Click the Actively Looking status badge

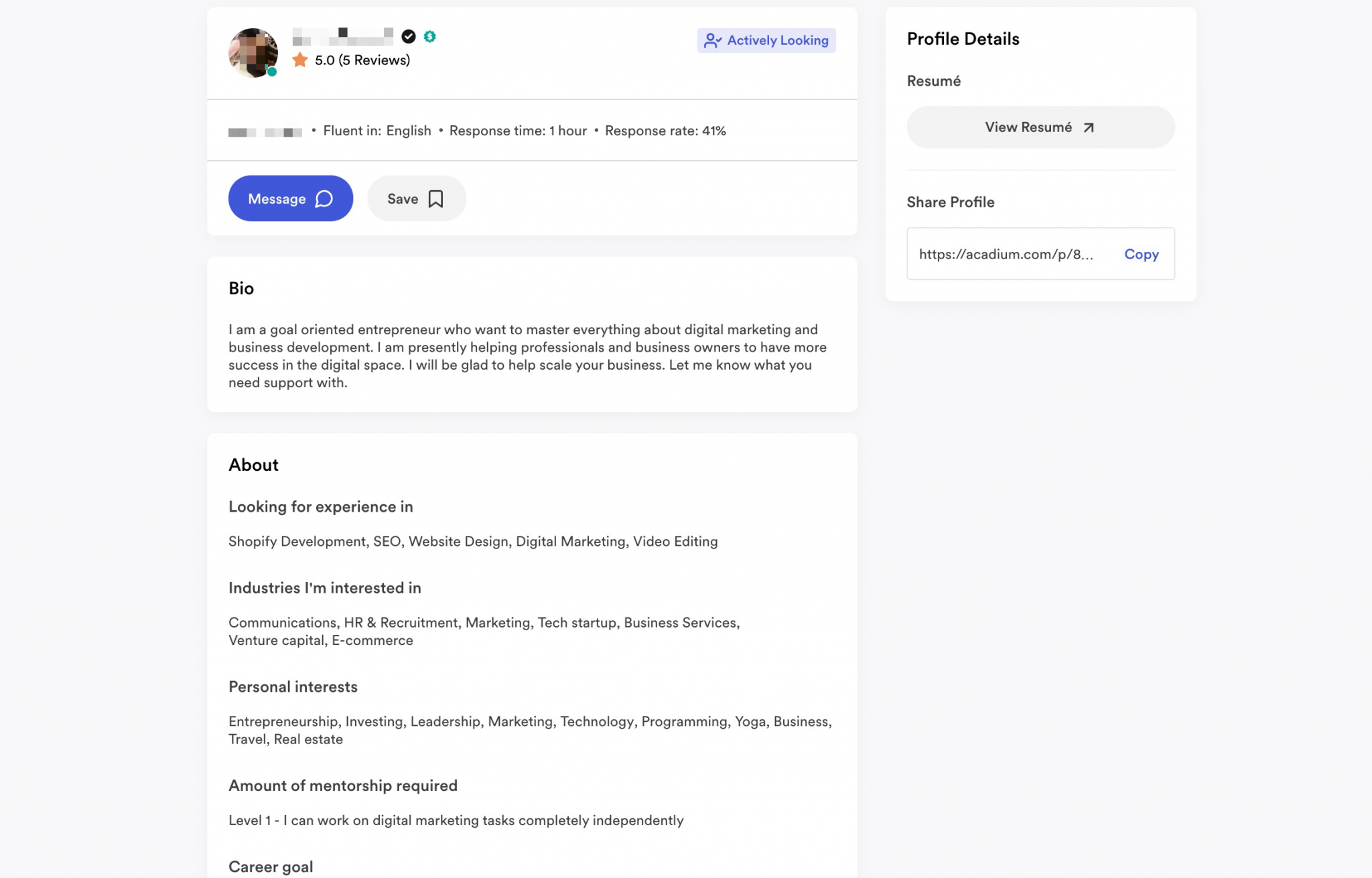(766, 40)
